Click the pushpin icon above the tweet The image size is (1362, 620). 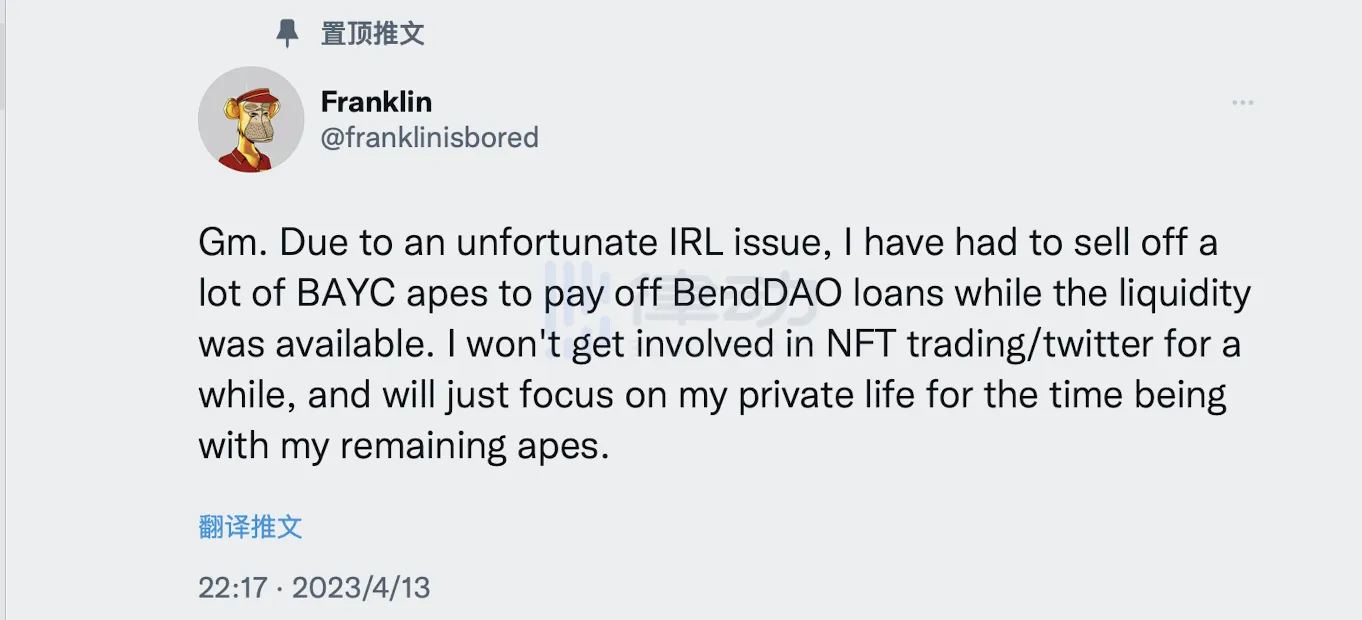pyautogui.click(x=289, y=32)
